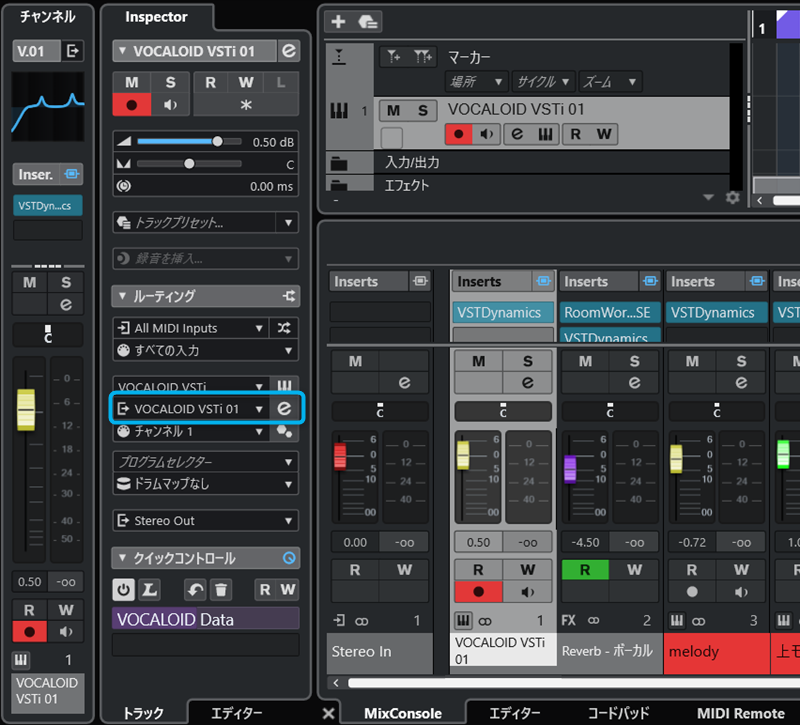Collapse the クイックコントロール section
Viewport: 800px width, 725px height.
click(122, 558)
